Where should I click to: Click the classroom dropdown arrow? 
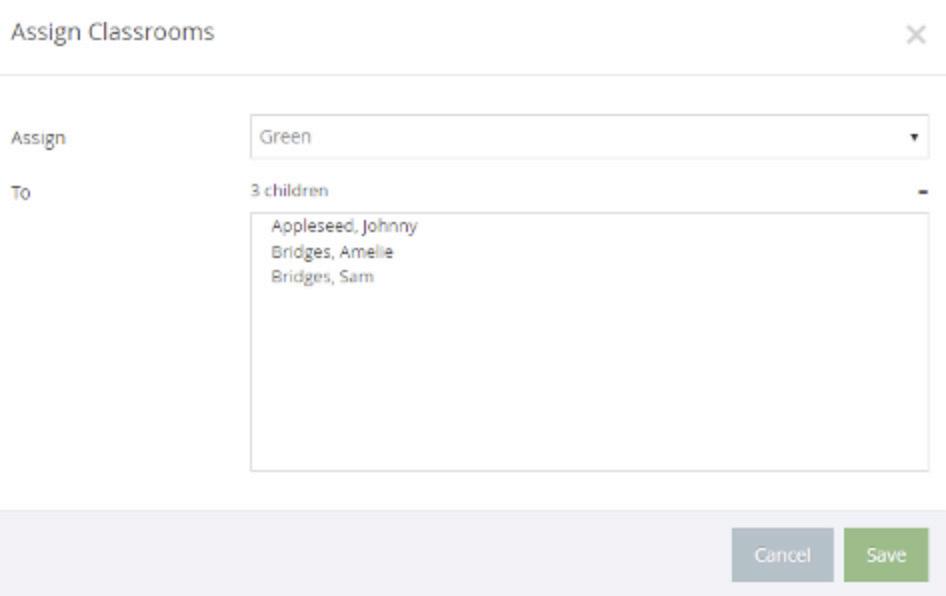pos(914,137)
